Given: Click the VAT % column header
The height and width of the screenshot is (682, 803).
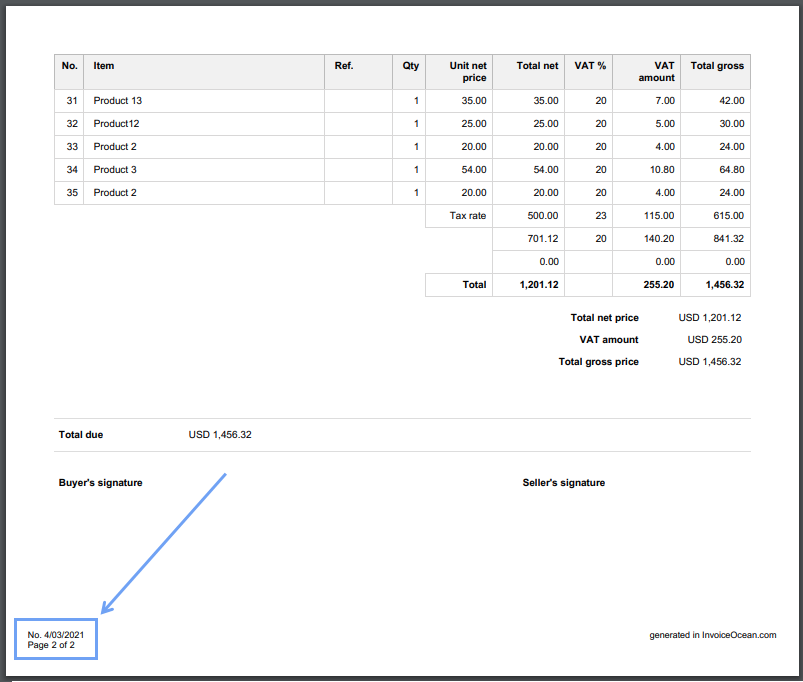Looking at the screenshot, I should [589, 66].
